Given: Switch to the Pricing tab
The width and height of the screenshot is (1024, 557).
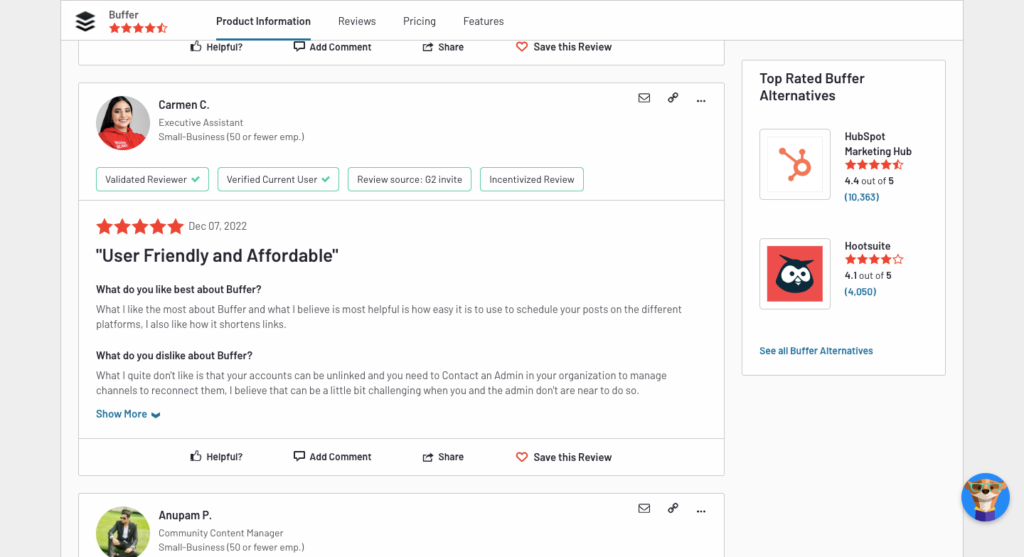Looking at the screenshot, I should tap(419, 21).
